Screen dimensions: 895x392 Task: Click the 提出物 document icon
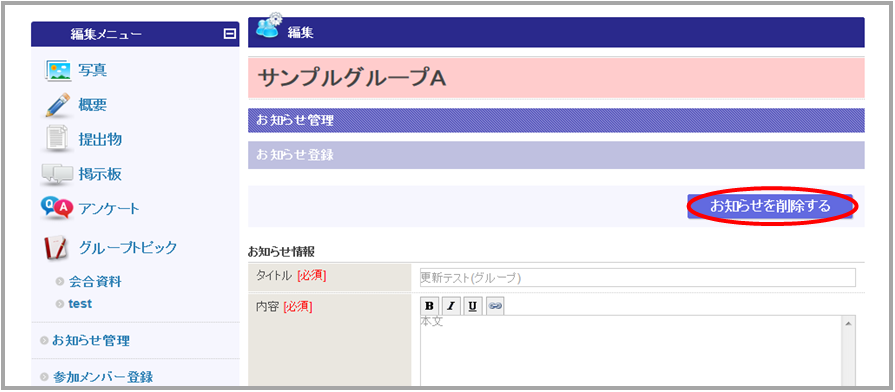(x=57, y=140)
